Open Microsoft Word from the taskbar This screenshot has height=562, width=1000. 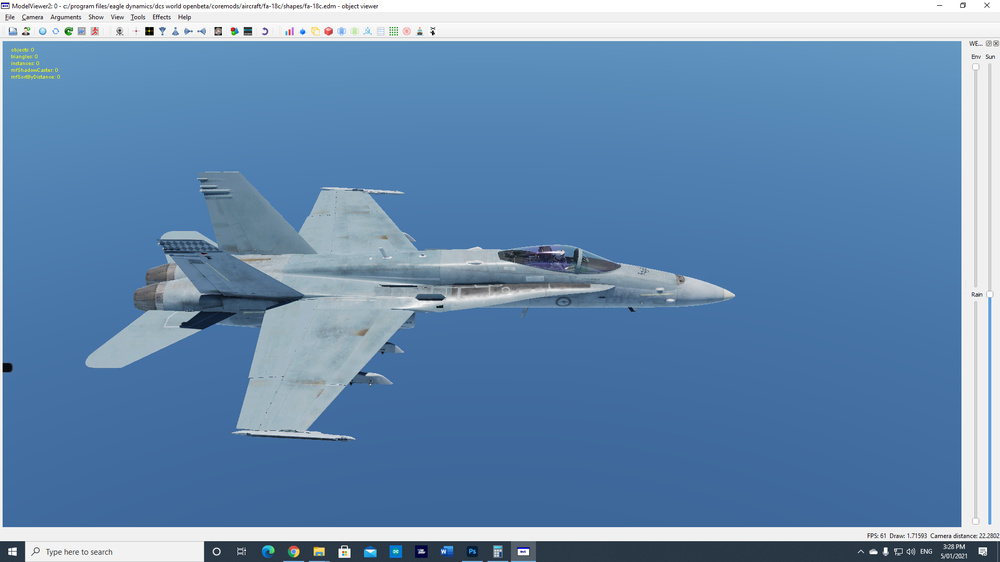pyautogui.click(x=446, y=552)
